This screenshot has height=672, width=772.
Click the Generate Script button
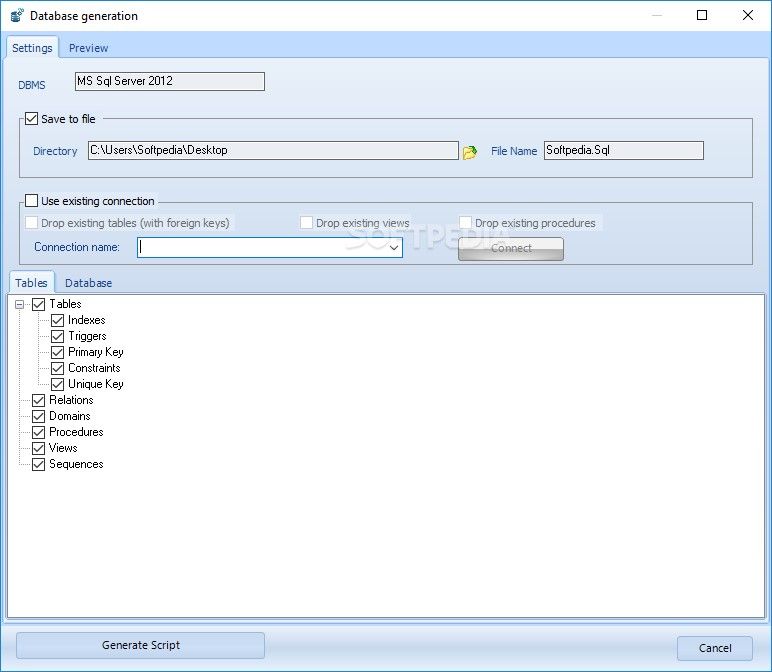pyautogui.click(x=140, y=645)
